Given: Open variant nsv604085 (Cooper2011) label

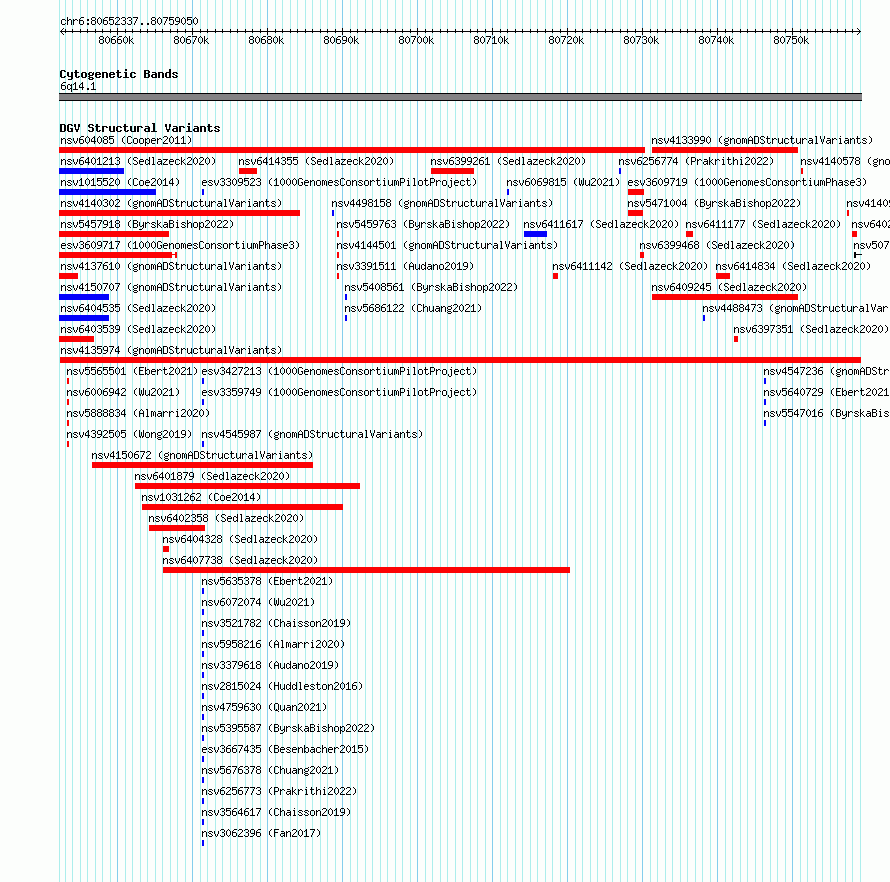Looking at the screenshot, I should 126,140.
